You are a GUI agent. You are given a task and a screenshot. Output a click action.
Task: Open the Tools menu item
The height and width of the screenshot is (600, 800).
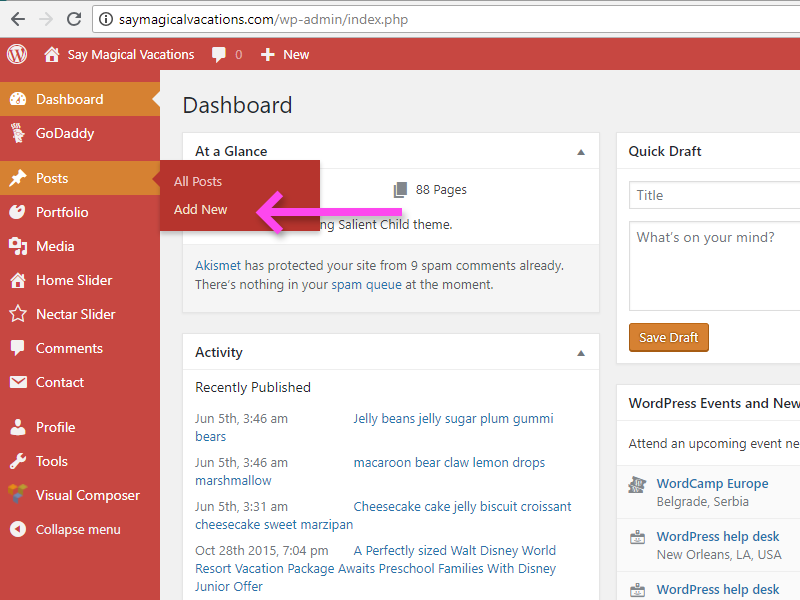pyautogui.click(x=80, y=461)
